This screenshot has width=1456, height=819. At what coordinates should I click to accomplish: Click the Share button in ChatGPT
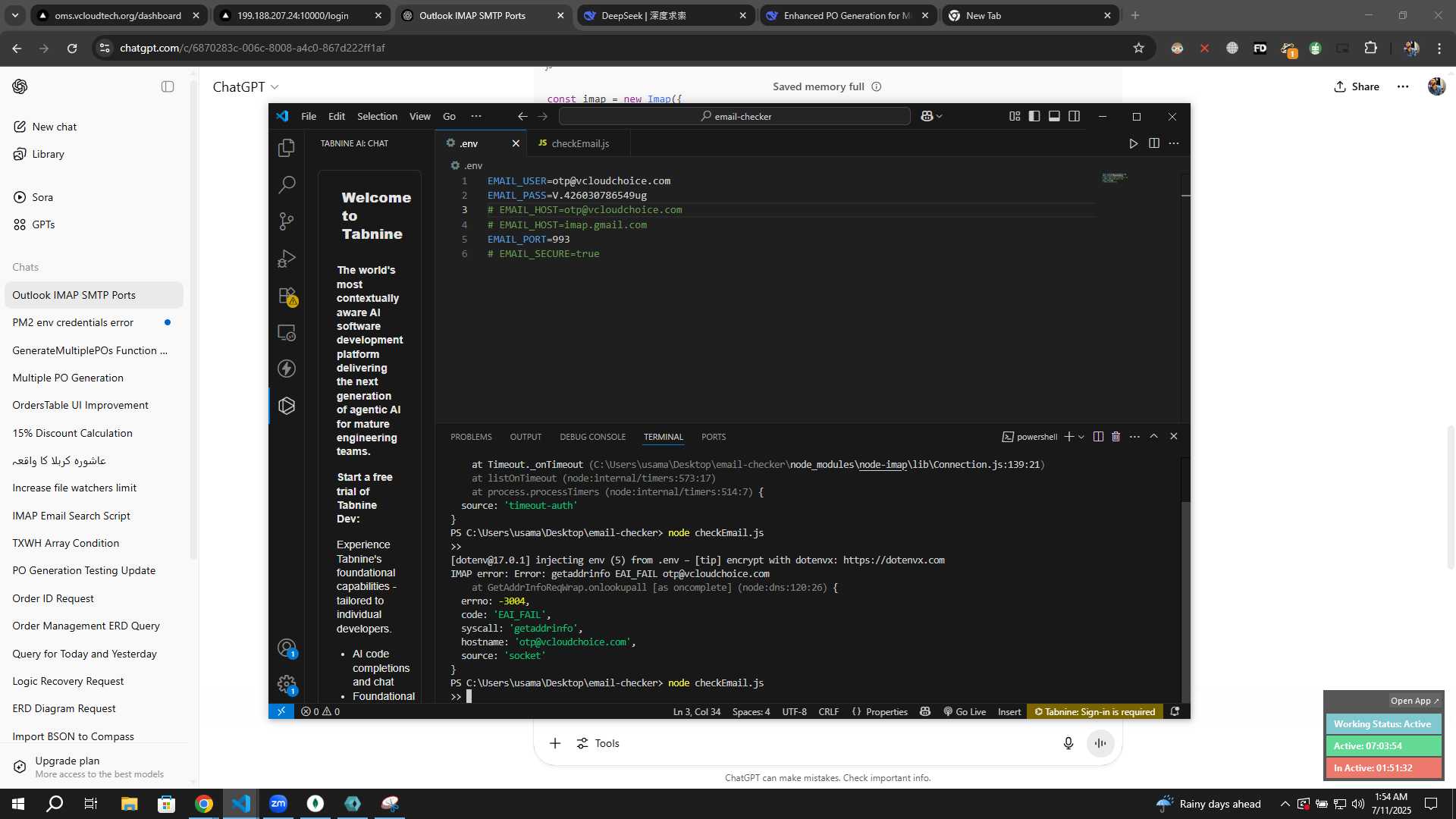tap(1357, 86)
